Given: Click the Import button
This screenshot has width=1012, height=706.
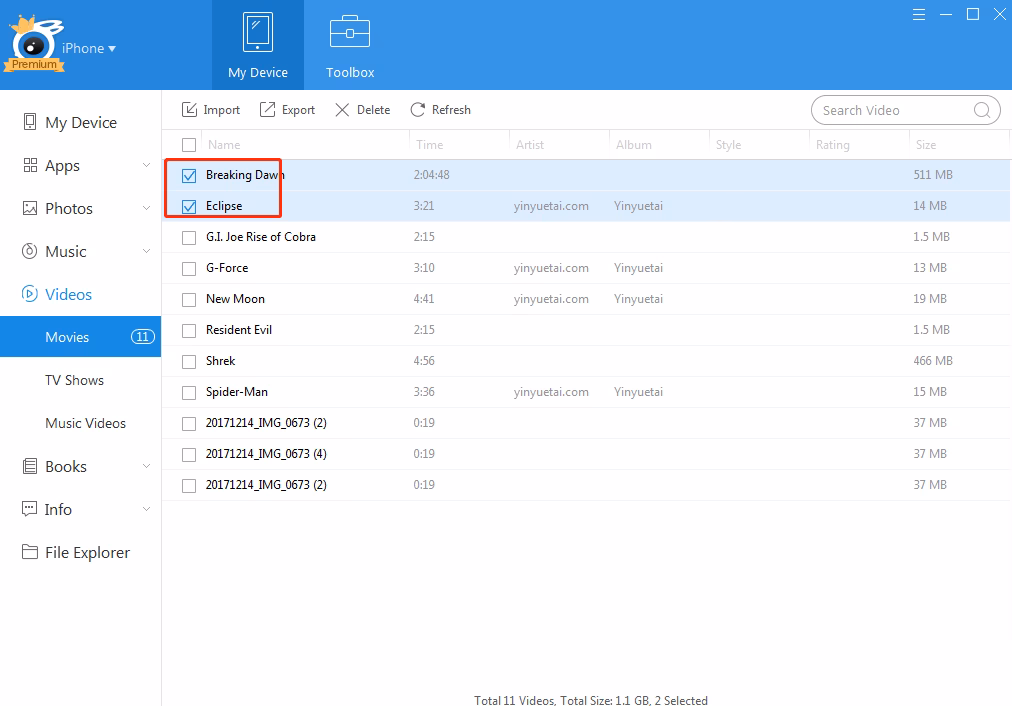Looking at the screenshot, I should (x=210, y=109).
